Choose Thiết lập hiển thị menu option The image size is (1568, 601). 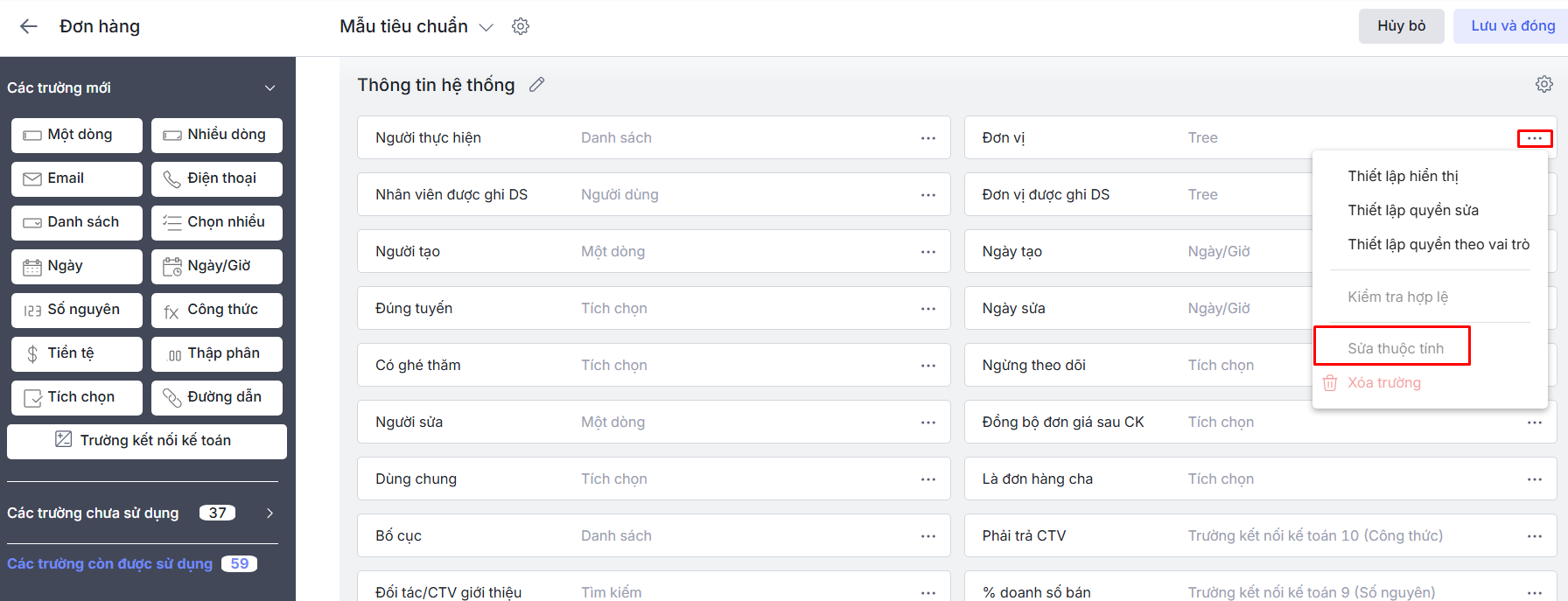(1403, 176)
